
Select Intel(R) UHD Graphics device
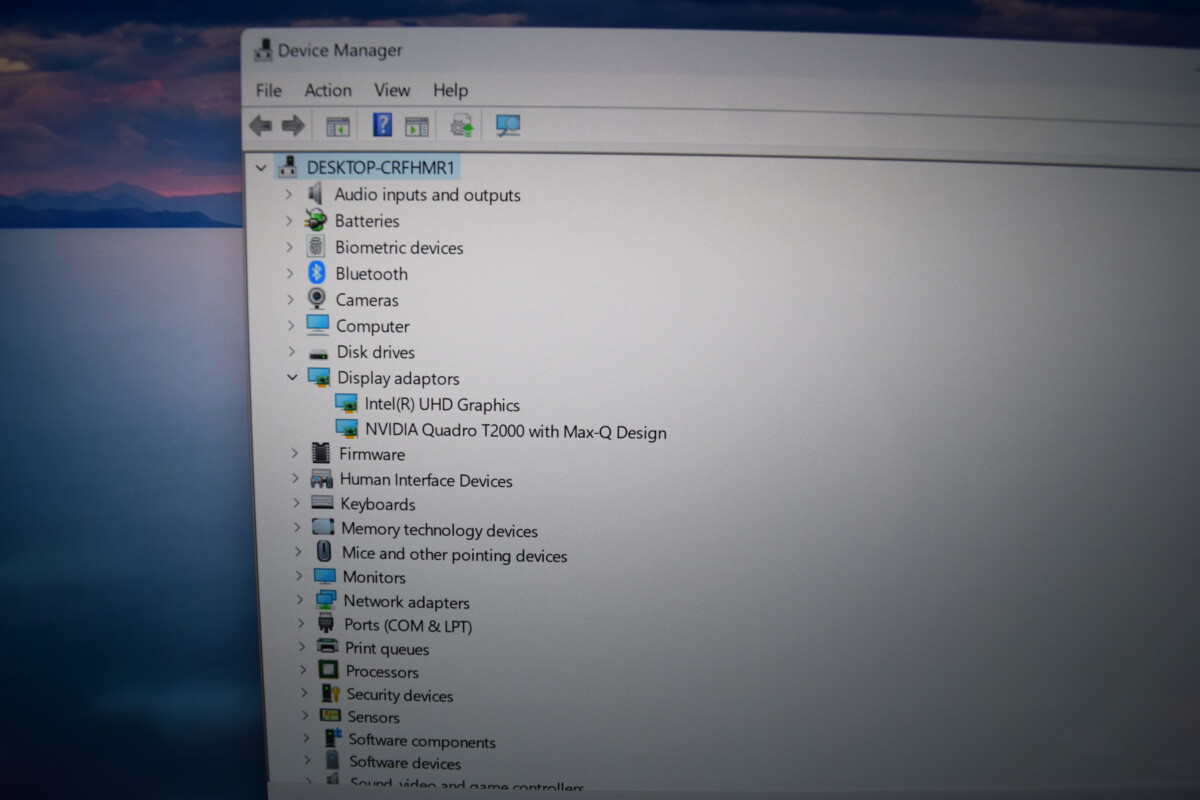pyautogui.click(x=442, y=405)
